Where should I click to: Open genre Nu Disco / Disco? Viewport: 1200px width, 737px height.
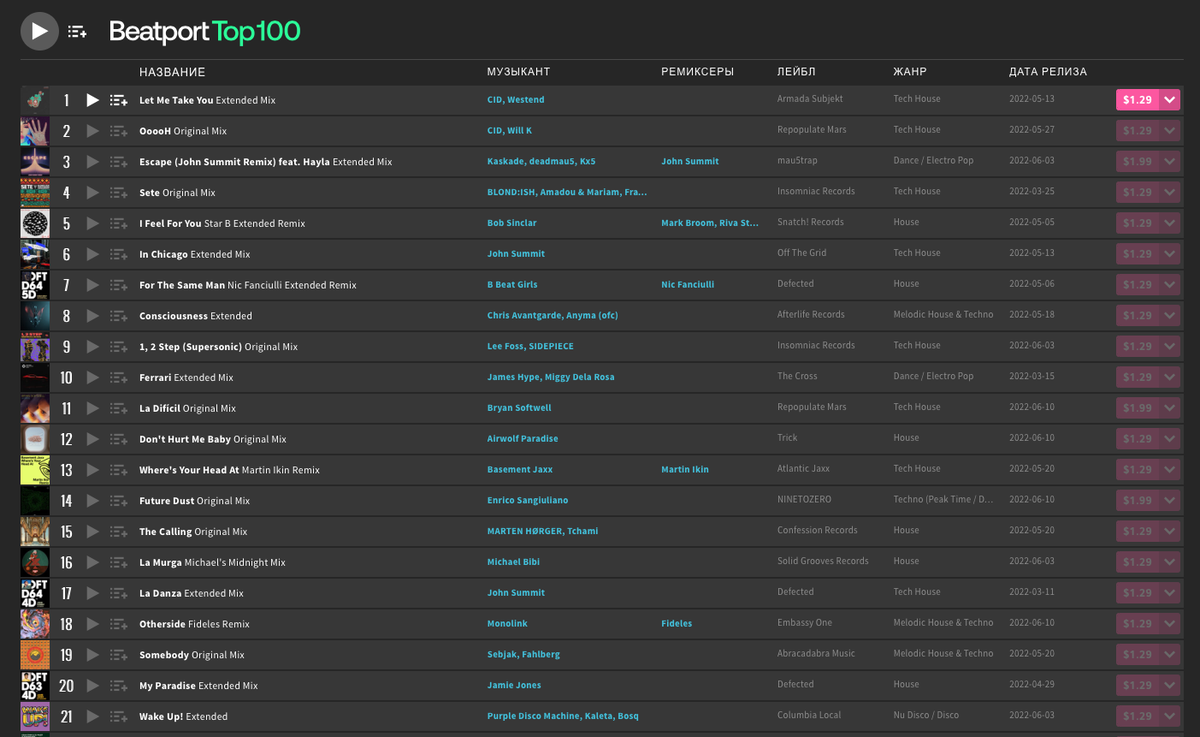pos(926,716)
